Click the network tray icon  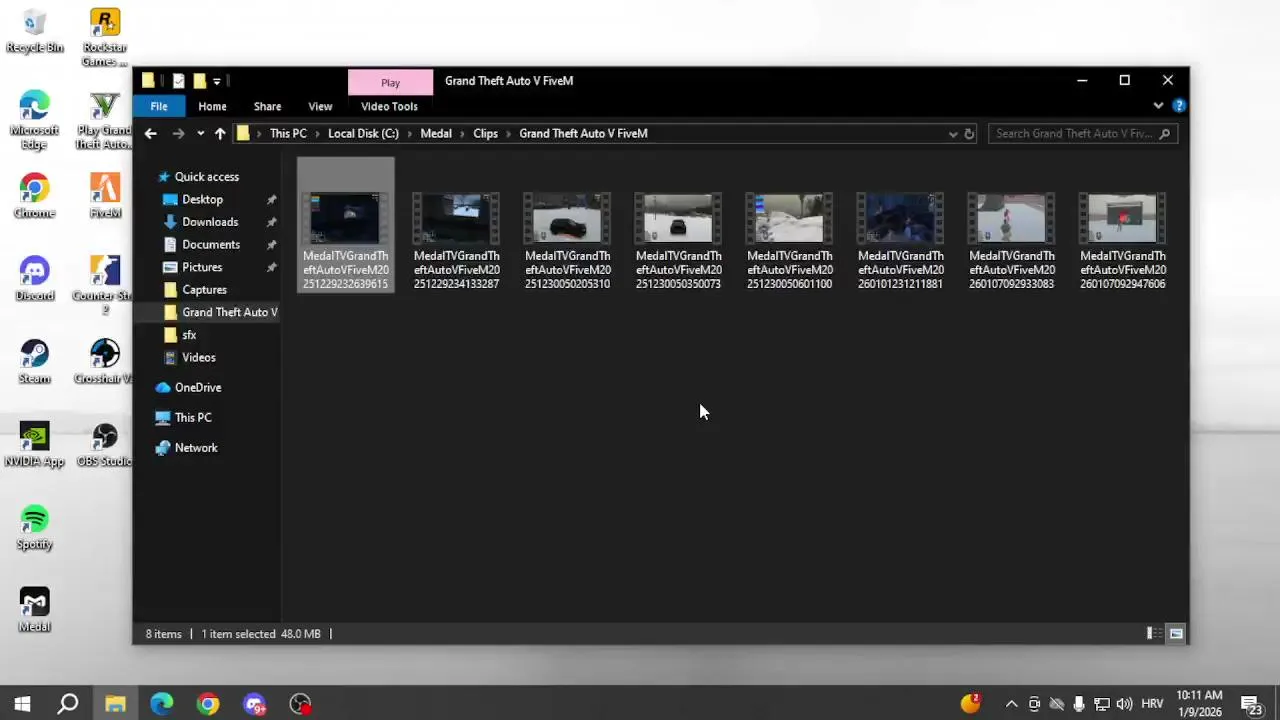pos(1101,704)
